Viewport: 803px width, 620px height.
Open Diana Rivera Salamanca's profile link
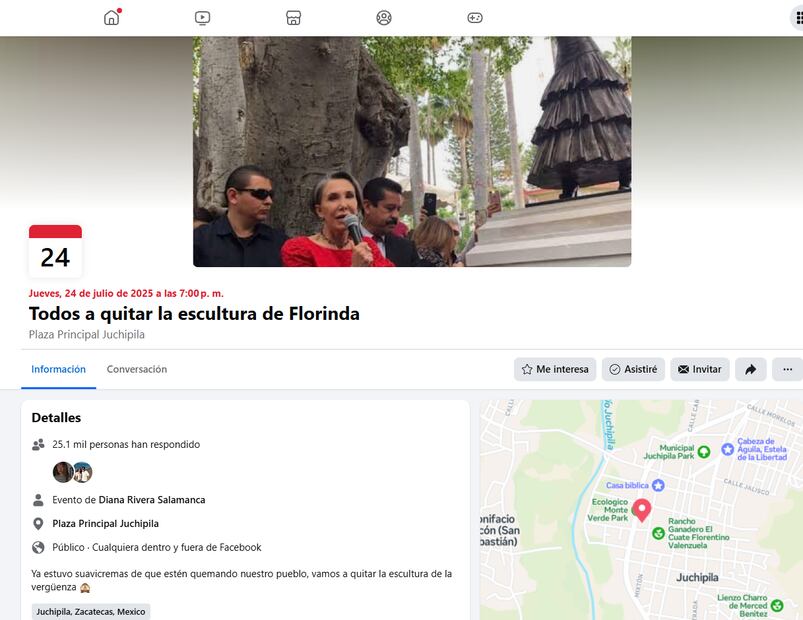tap(152, 500)
